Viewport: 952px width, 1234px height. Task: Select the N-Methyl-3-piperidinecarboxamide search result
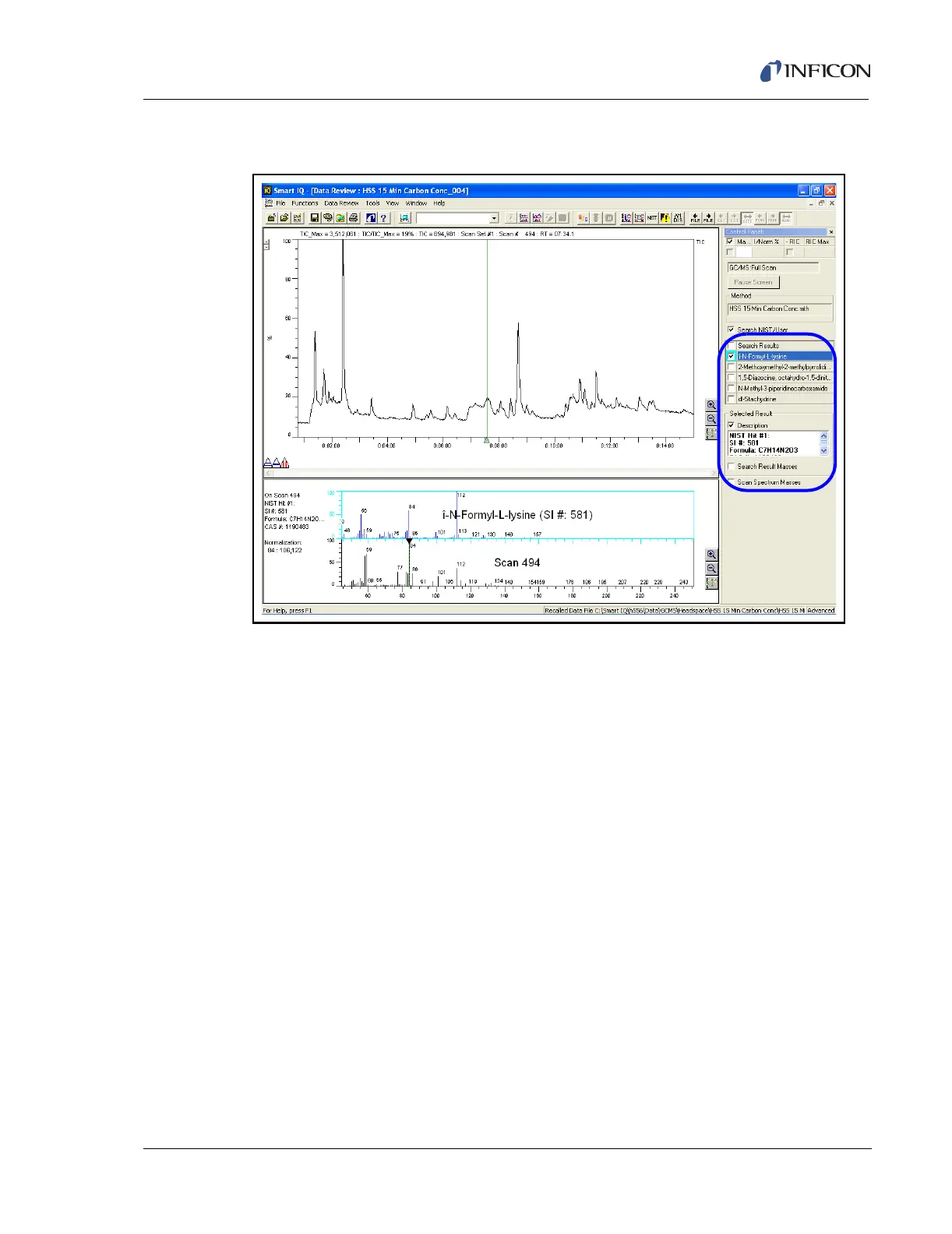[785, 388]
